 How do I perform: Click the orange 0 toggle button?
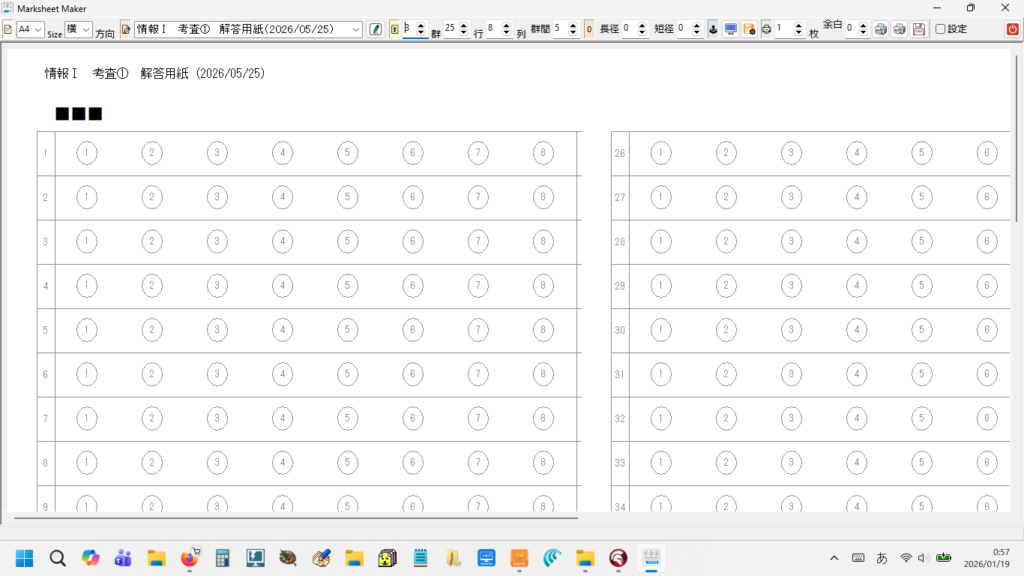click(589, 29)
